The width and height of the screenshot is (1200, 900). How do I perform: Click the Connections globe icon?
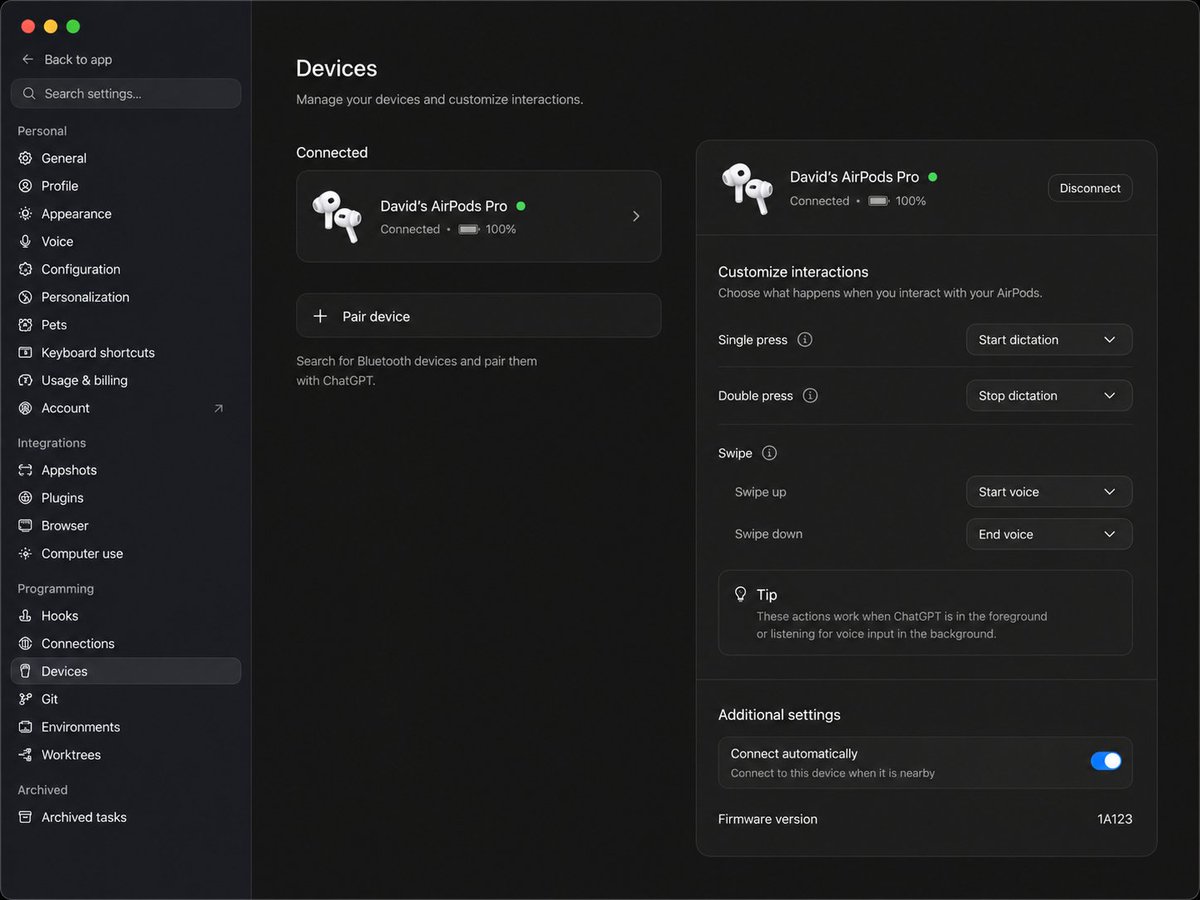click(26, 644)
